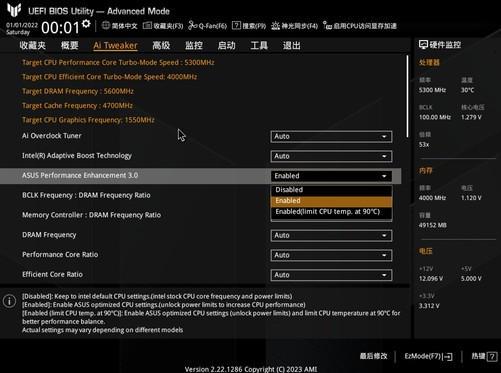Screen dimensions: 501x373
Task: Click the 5.000 V voltage reading
Action: pyautogui.click(x=471, y=279)
